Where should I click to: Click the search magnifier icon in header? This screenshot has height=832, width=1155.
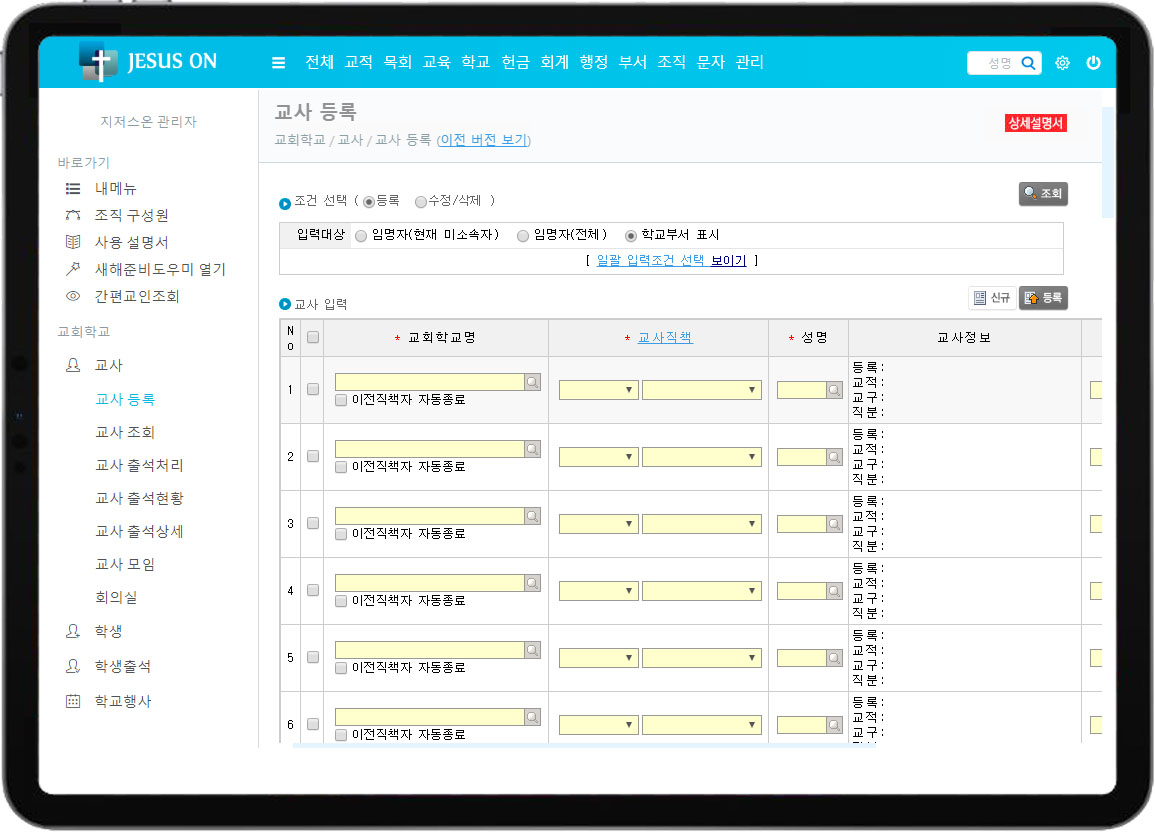pos(1028,63)
